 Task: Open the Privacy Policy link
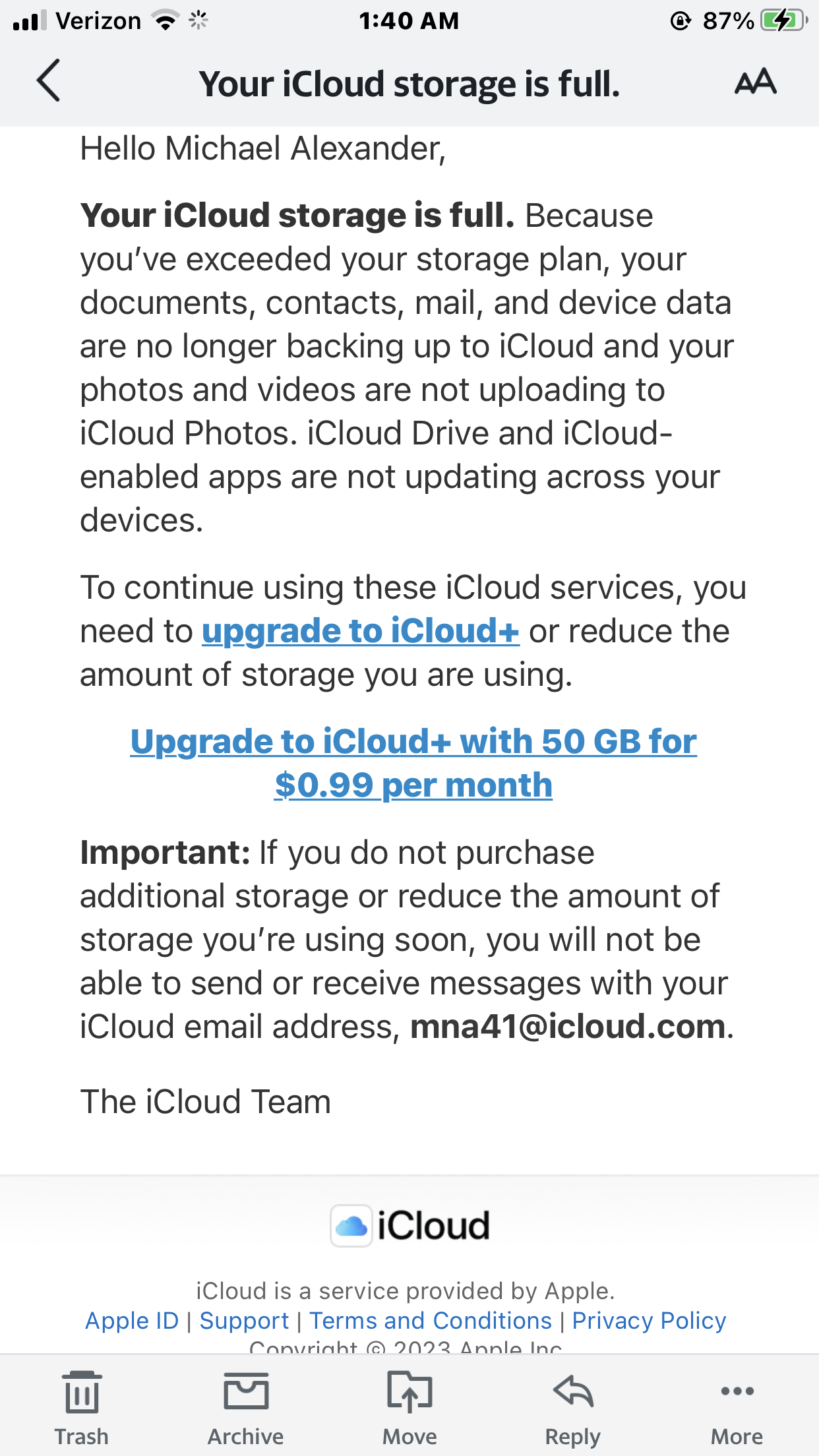[x=649, y=1321]
